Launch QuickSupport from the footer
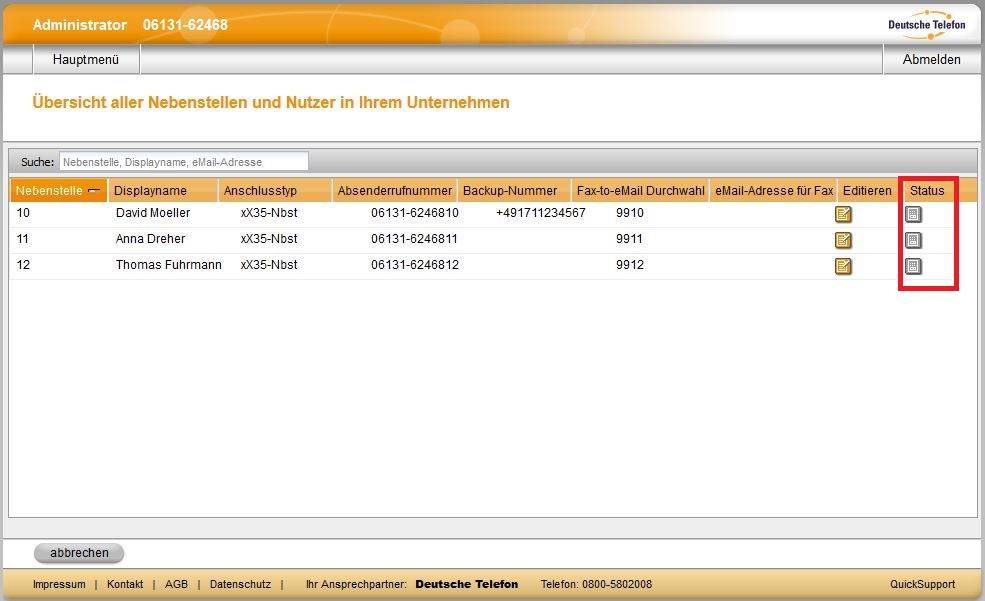985x601 pixels. click(922, 584)
